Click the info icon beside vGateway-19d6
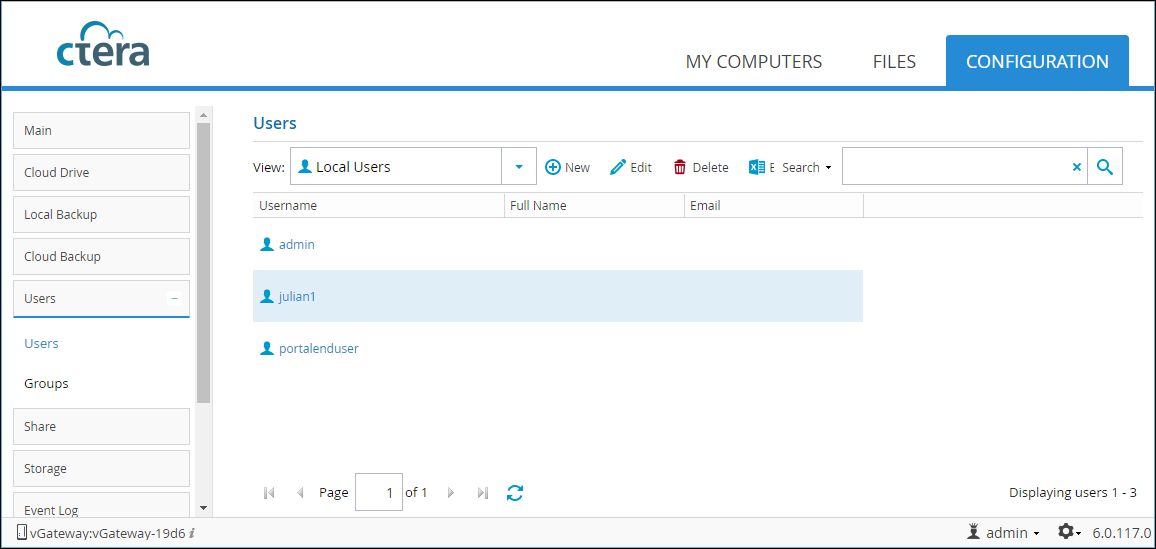This screenshot has width=1156, height=549. pos(192,532)
